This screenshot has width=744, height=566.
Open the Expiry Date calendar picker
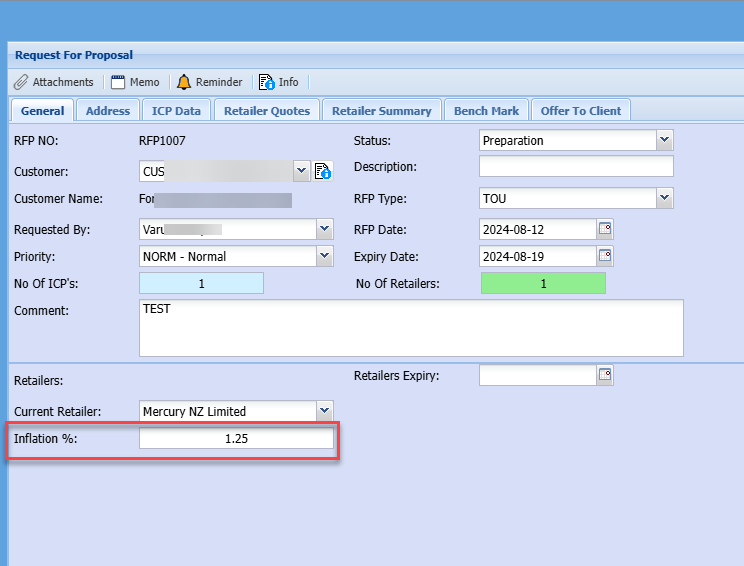[x=605, y=256]
